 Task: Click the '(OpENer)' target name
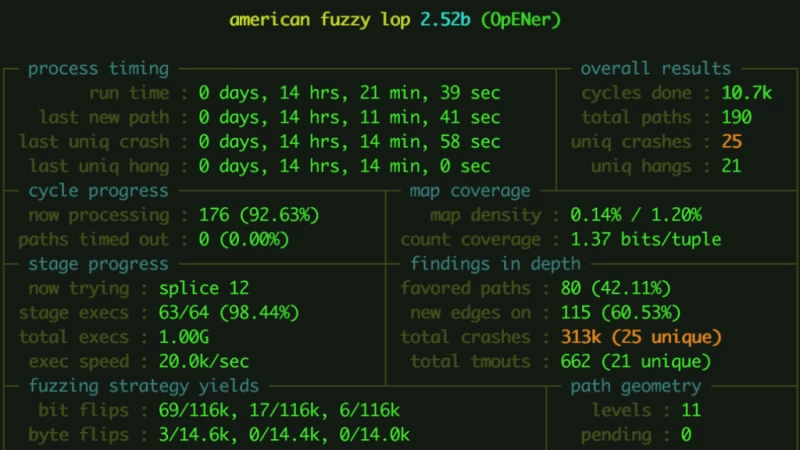point(521,20)
